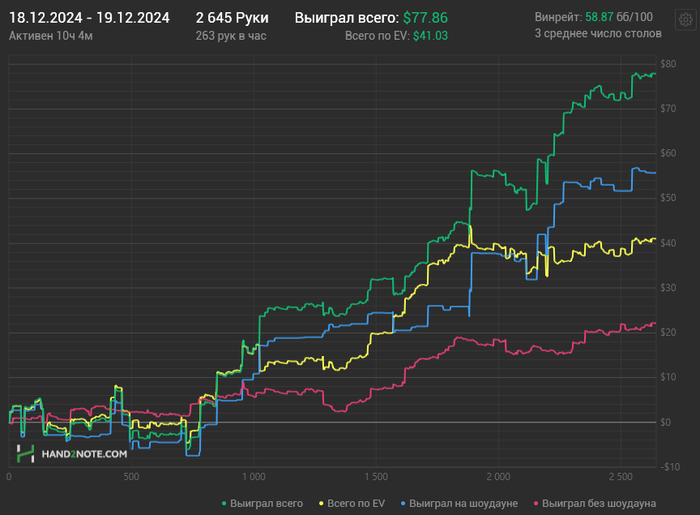This screenshot has height=515, width=700.
Task: Click the total won value $77.86
Action: click(425, 18)
